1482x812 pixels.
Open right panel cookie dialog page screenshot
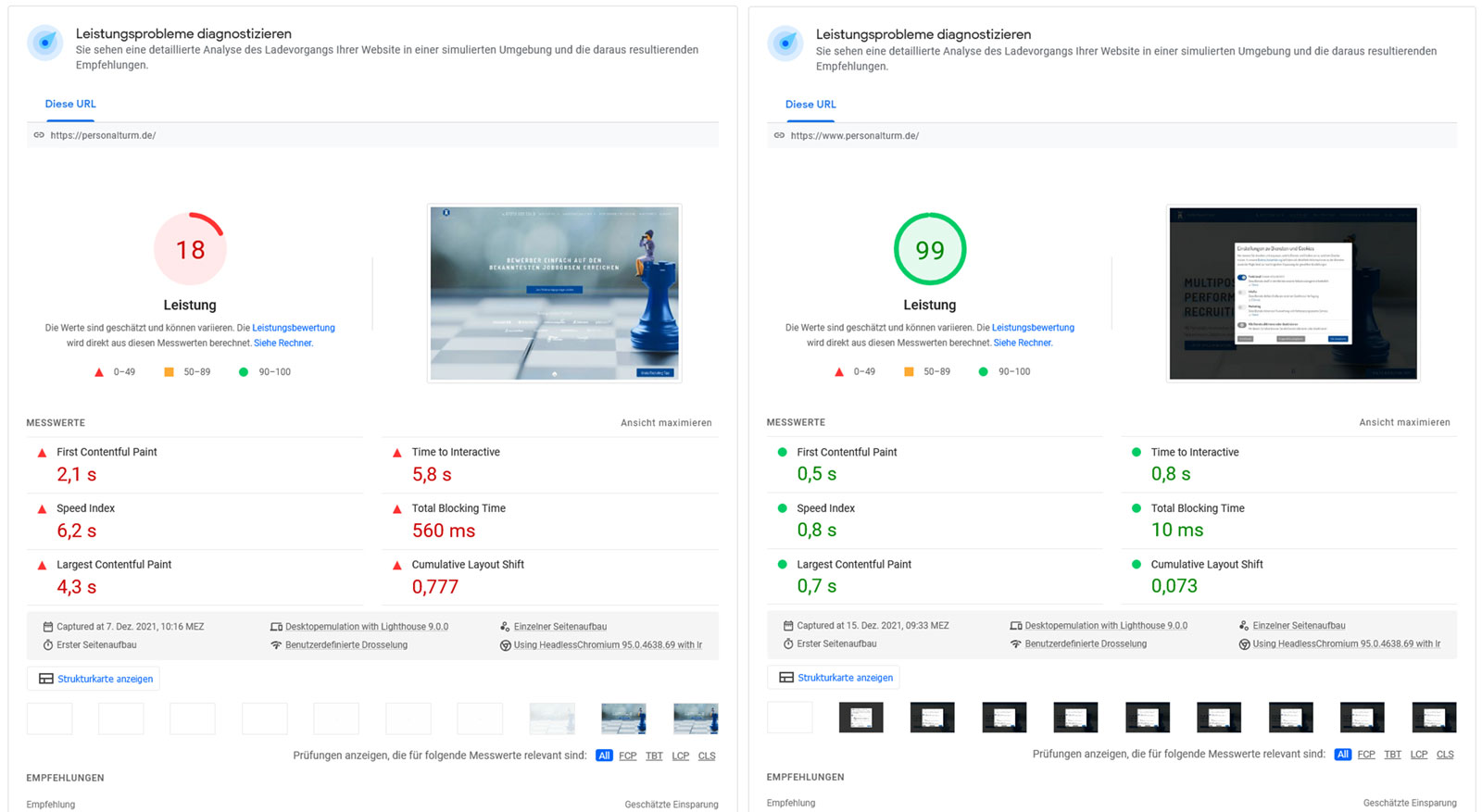[1293, 294]
